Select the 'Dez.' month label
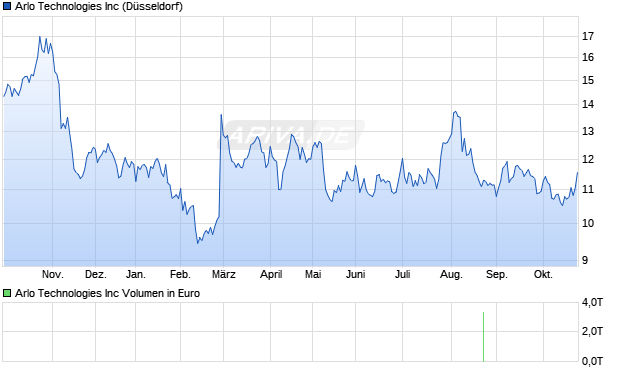The image size is (620, 371). pos(96,274)
